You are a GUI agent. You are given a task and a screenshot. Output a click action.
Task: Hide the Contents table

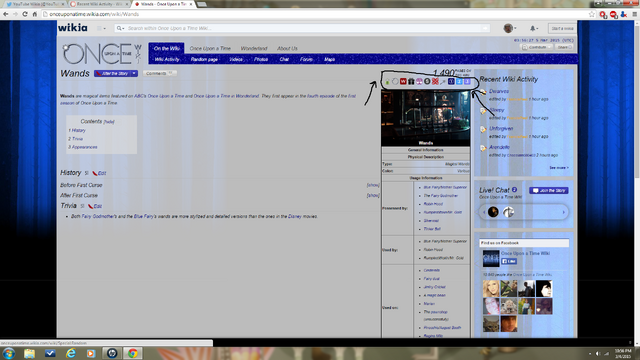tap(109, 122)
